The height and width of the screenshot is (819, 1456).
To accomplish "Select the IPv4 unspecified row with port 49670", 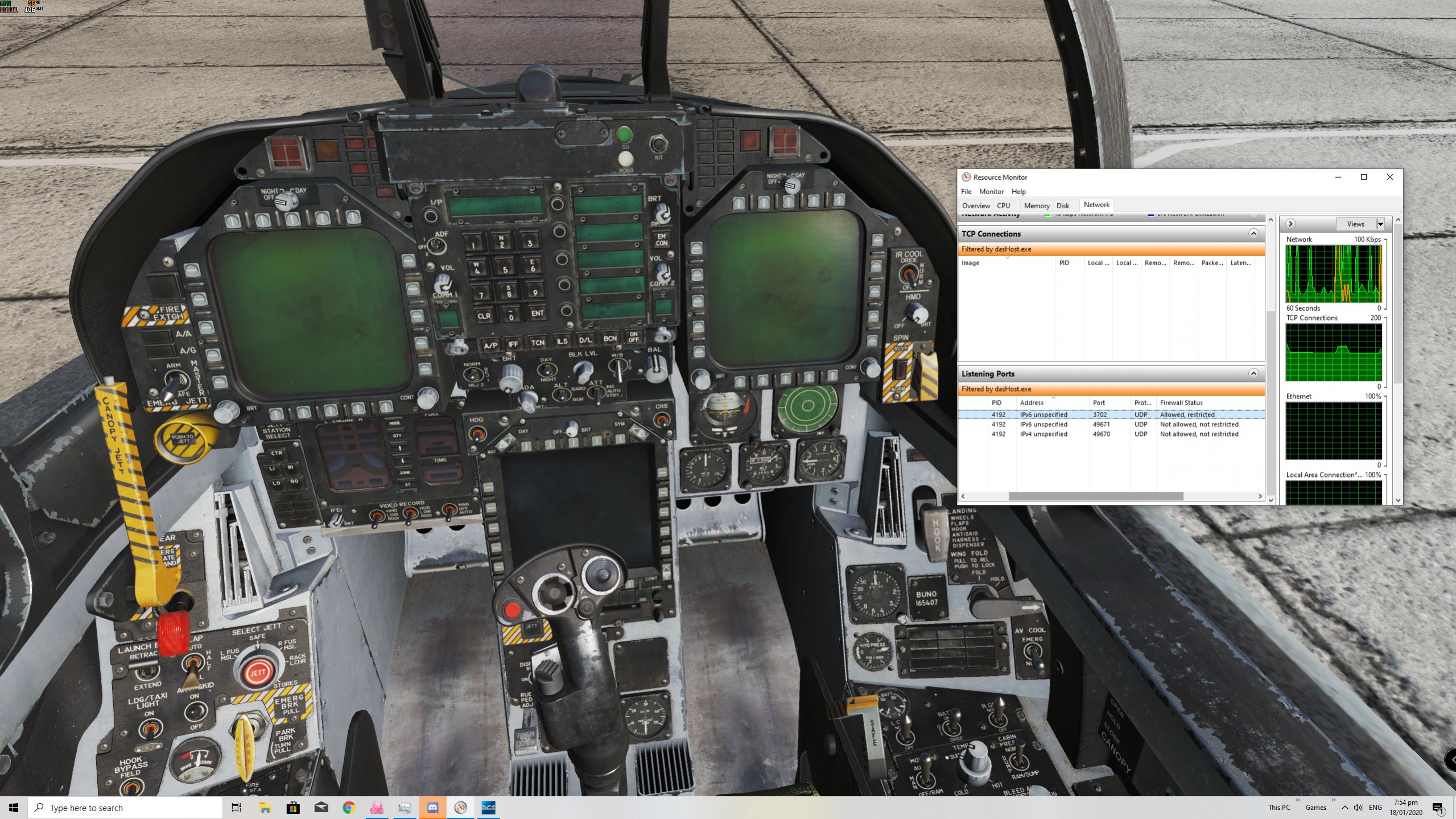I will (x=1111, y=434).
